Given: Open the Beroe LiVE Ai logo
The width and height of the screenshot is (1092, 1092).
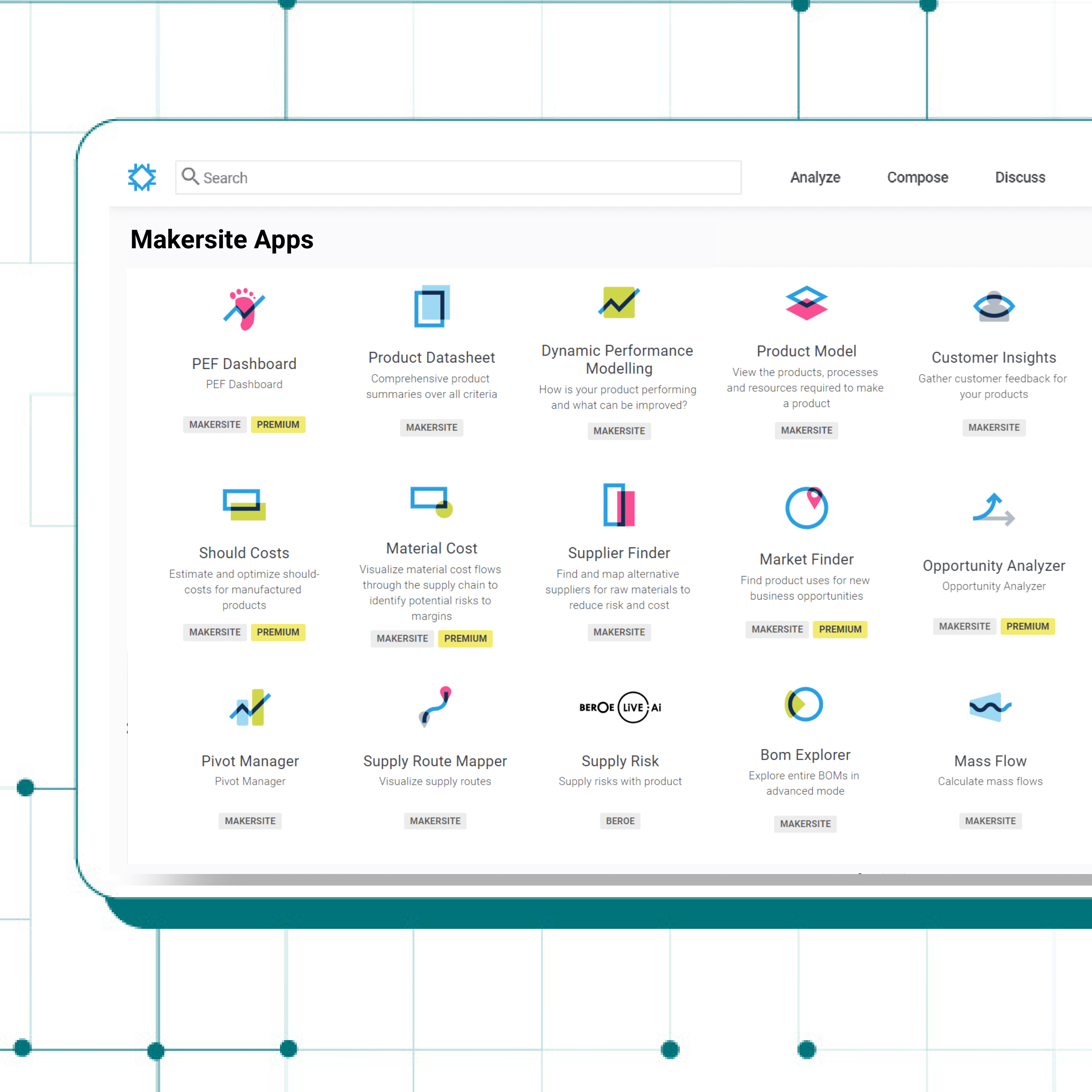Looking at the screenshot, I should [x=620, y=707].
